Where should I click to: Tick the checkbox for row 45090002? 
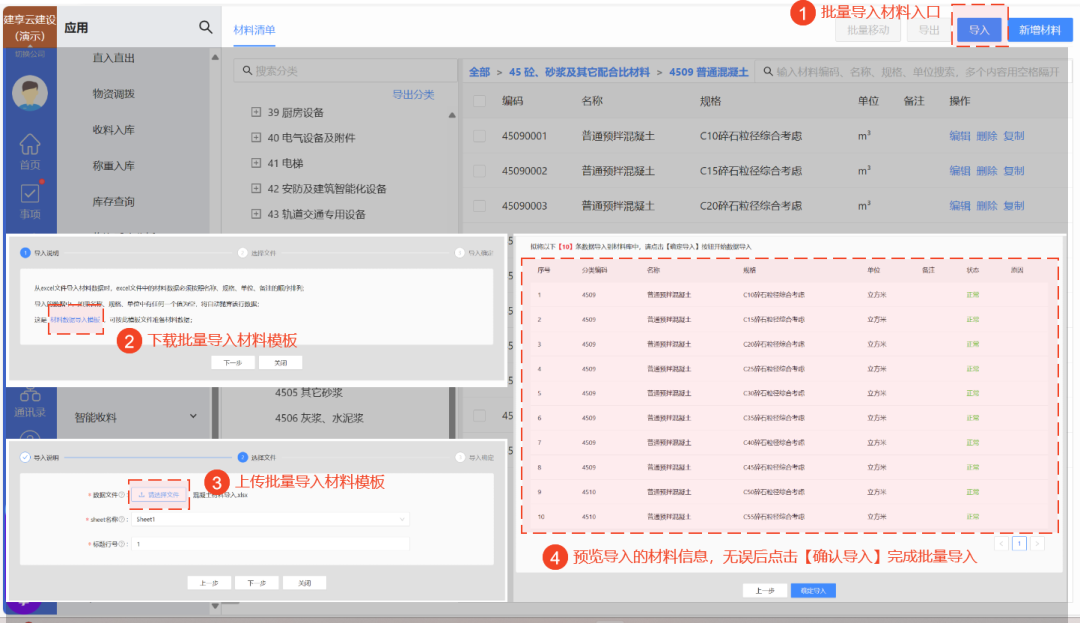pos(479,171)
